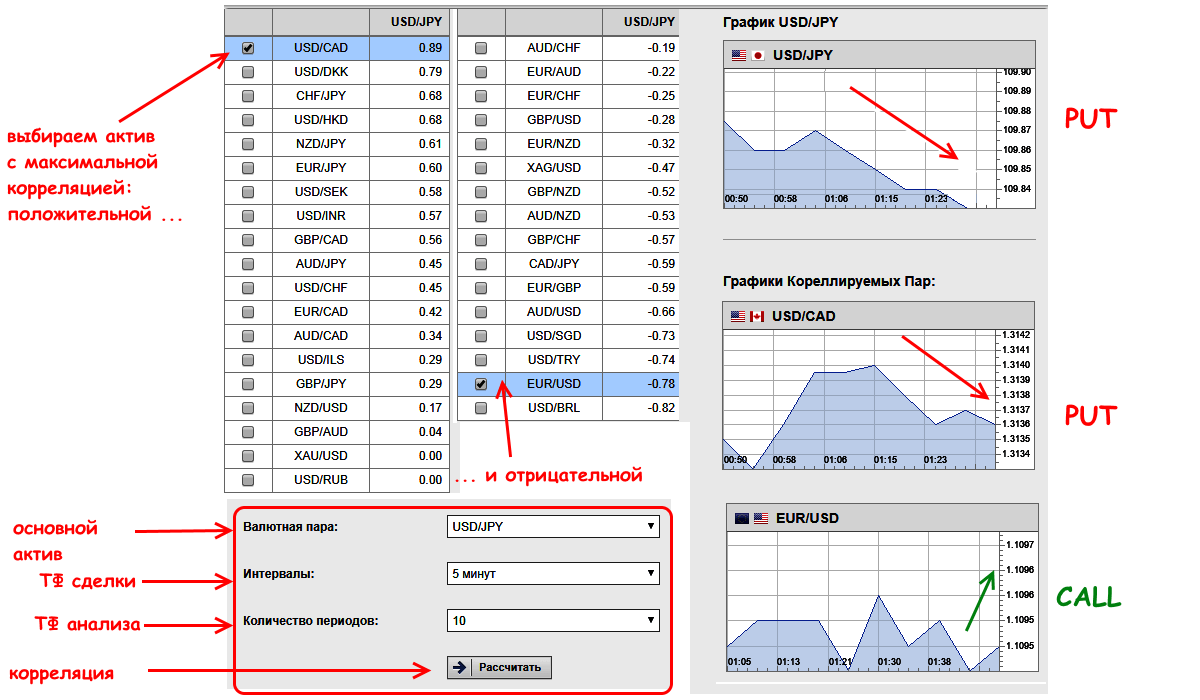Click the EUR/USD chart area

point(862,600)
